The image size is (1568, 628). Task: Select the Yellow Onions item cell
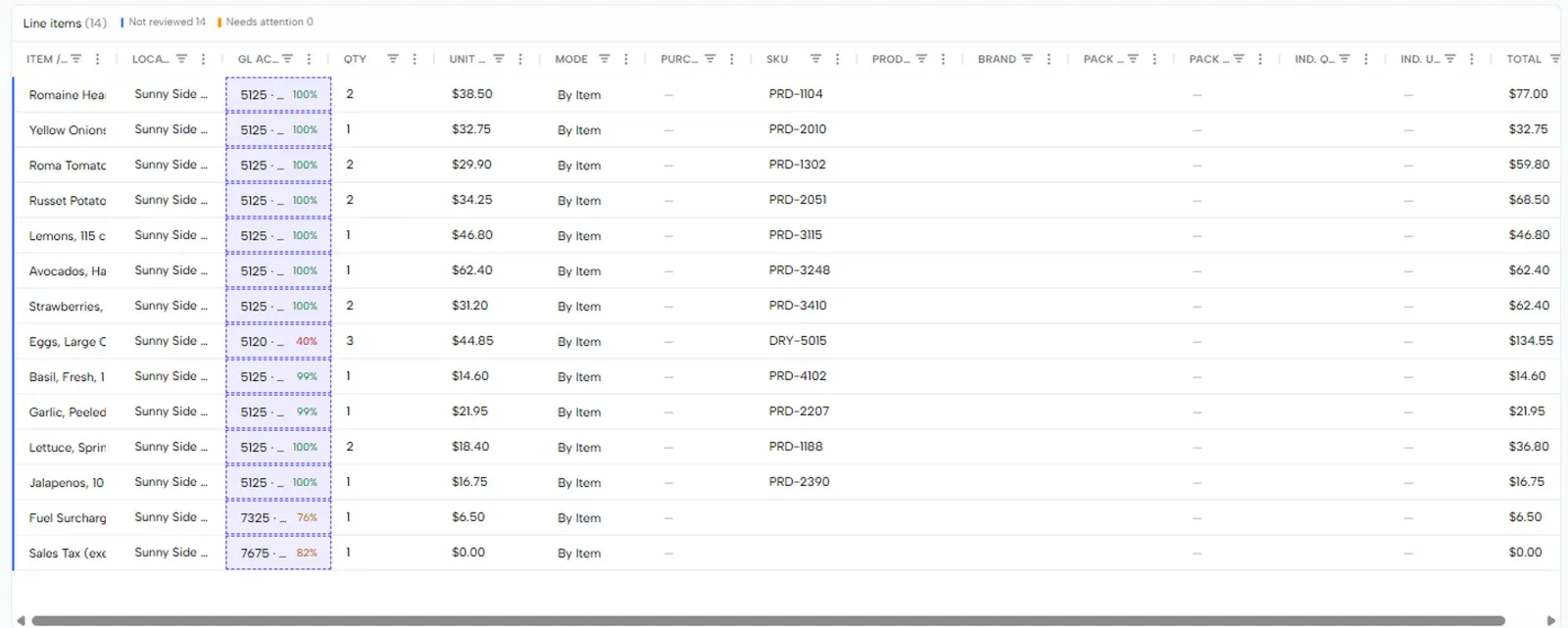[x=68, y=130]
